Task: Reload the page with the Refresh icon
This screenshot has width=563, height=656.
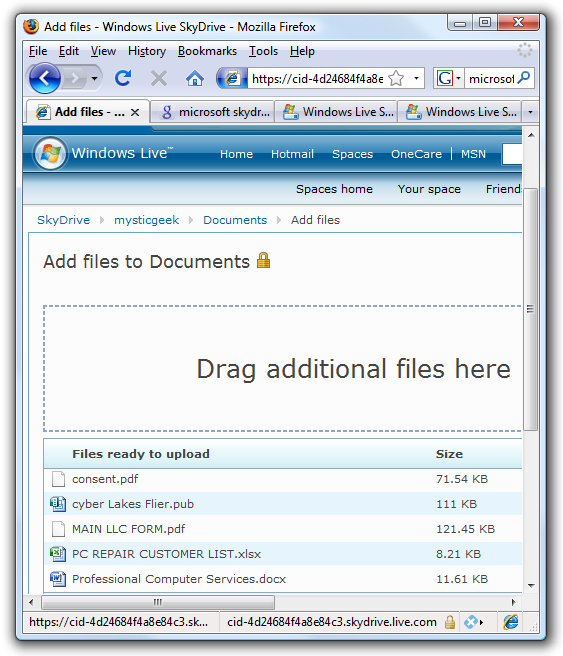Action: click(x=123, y=78)
